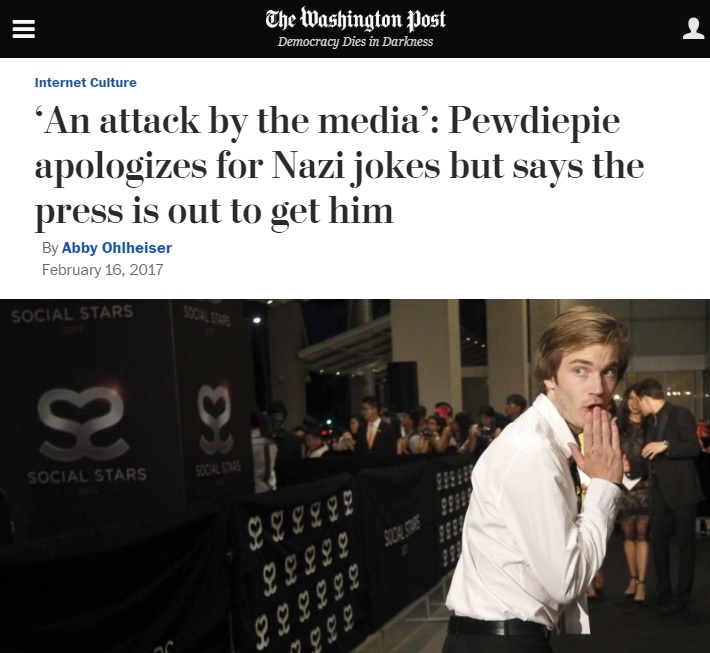The width and height of the screenshot is (710, 653).
Task: View author Abby Ohlheiser's page
Action: pos(117,248)
